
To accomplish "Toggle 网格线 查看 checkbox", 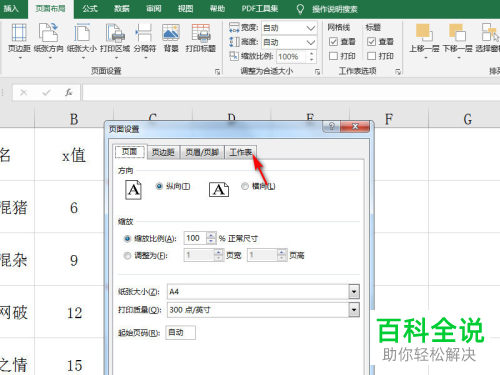I will 333,42.
